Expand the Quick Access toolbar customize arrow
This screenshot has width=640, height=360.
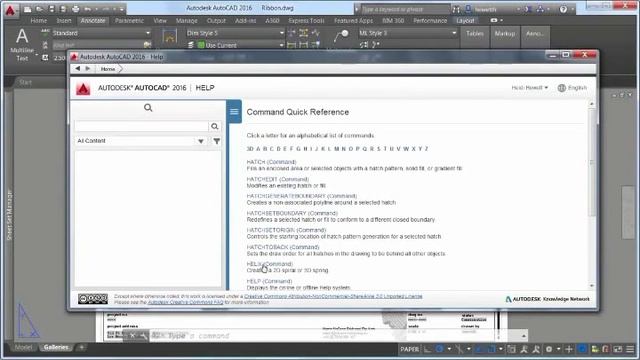tap(122, 9)
